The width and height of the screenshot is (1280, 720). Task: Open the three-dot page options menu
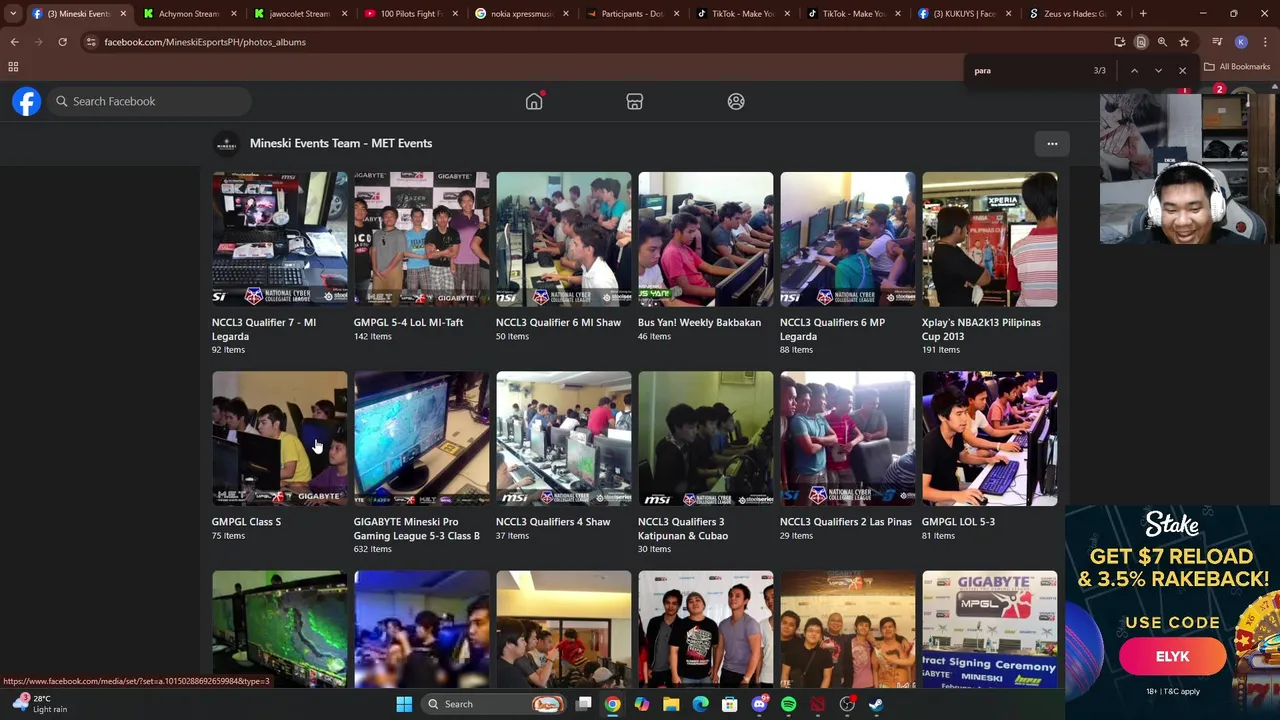point(1052,143)
